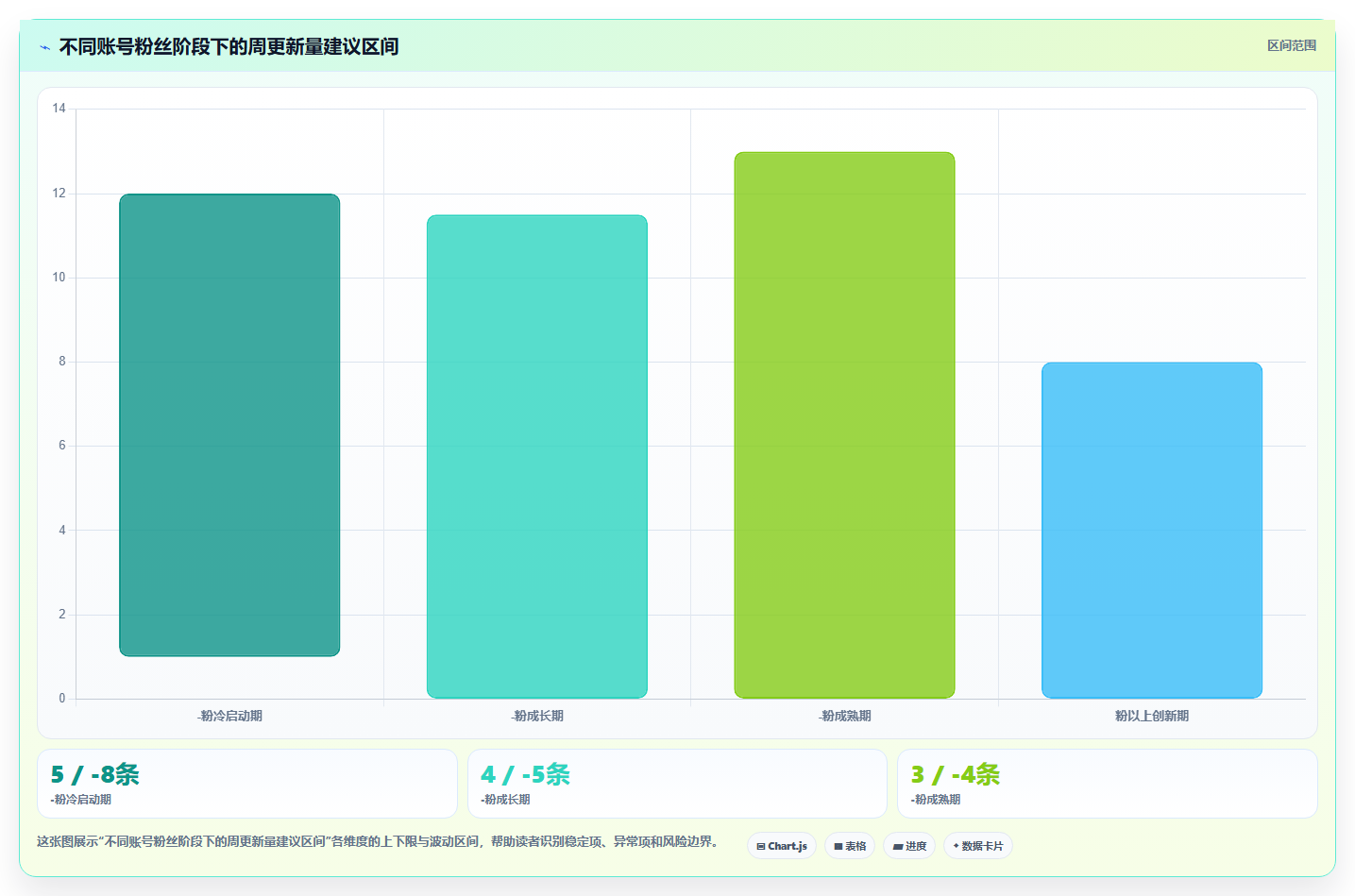Screen dimensions: 1355x896
Task: Click the blue bar for 粉以上创新期
Action: pyautogui.click(x=1152, y=531)
